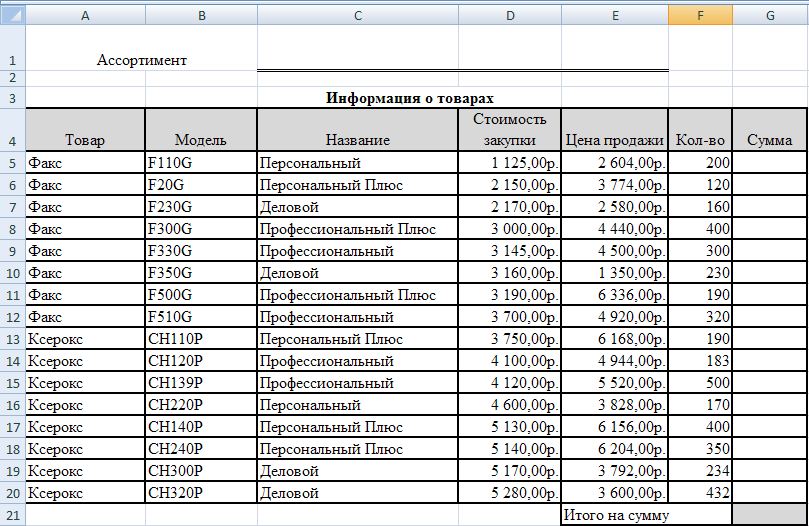Select row 4 header
Screen dimensions: 809x526
click(12, 130)
